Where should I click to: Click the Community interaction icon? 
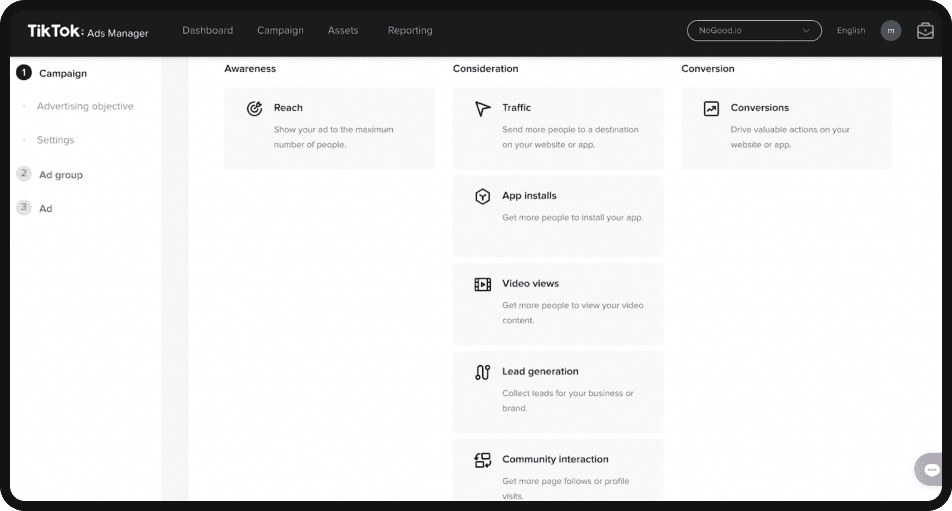coord(483,460)
